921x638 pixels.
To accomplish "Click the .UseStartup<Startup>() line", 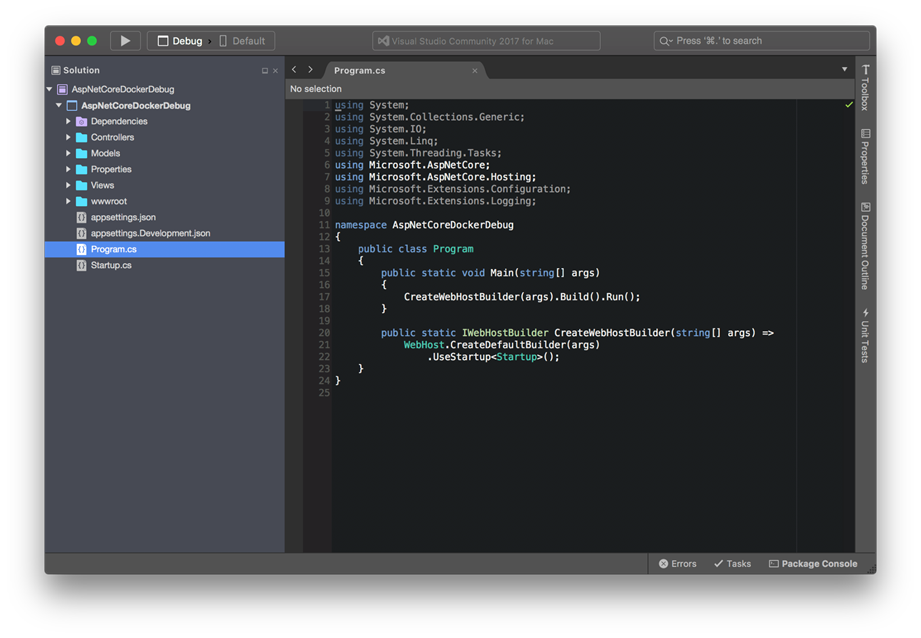I will click(x=493, y=357).
